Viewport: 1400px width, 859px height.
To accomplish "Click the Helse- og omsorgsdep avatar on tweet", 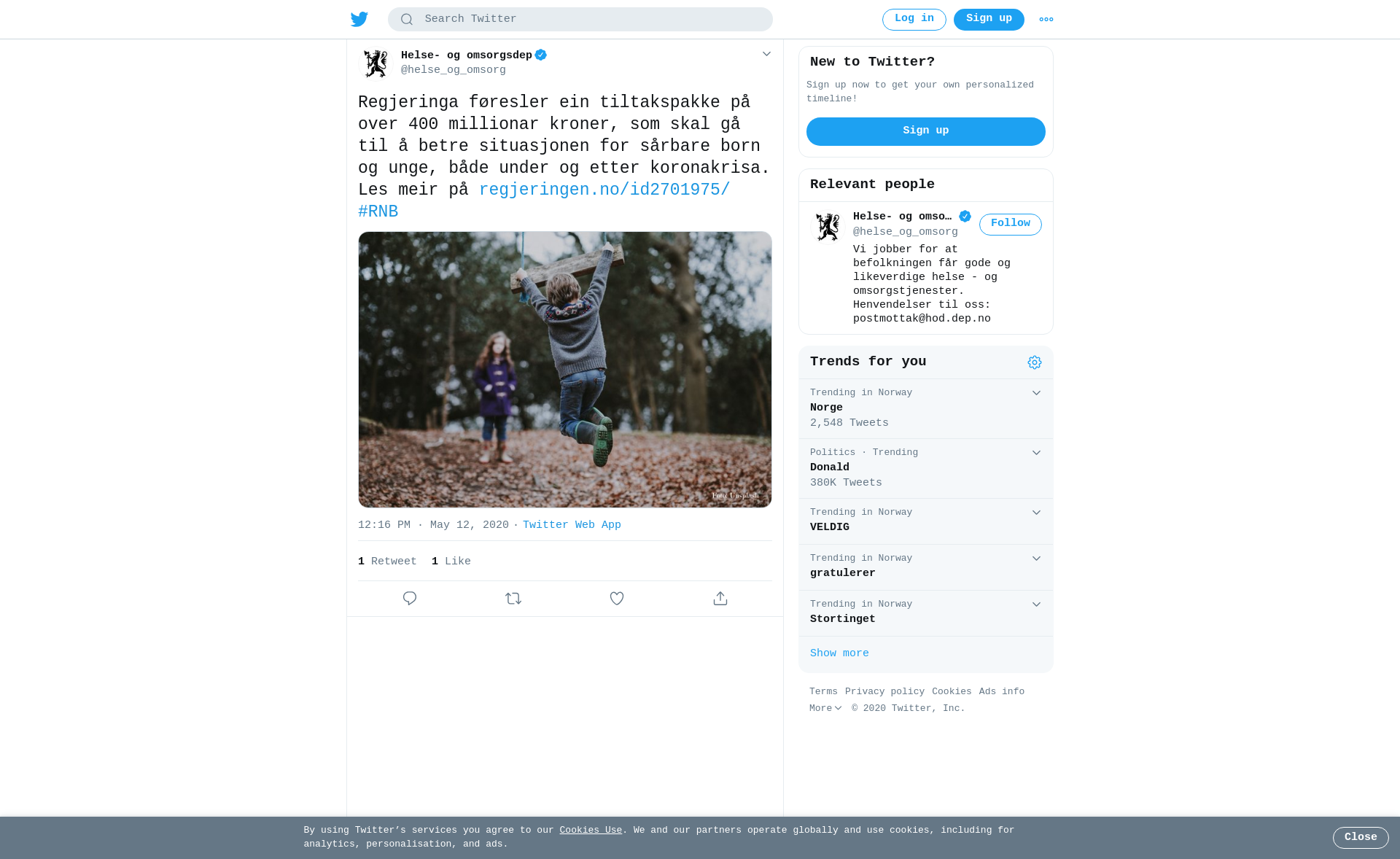I will point(376,63).
